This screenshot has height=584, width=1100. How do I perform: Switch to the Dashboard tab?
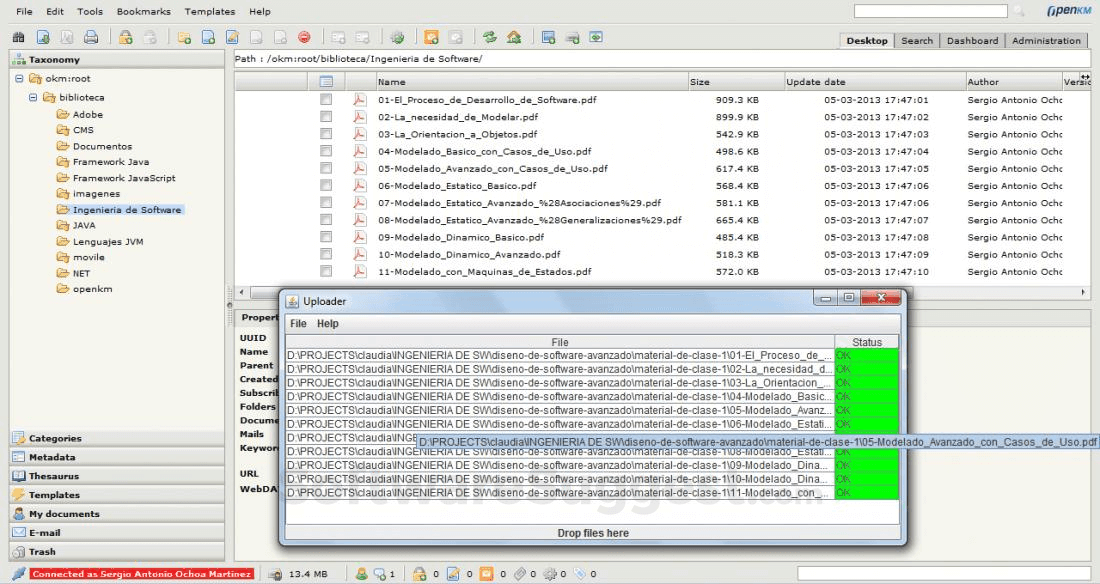[972, 41]
